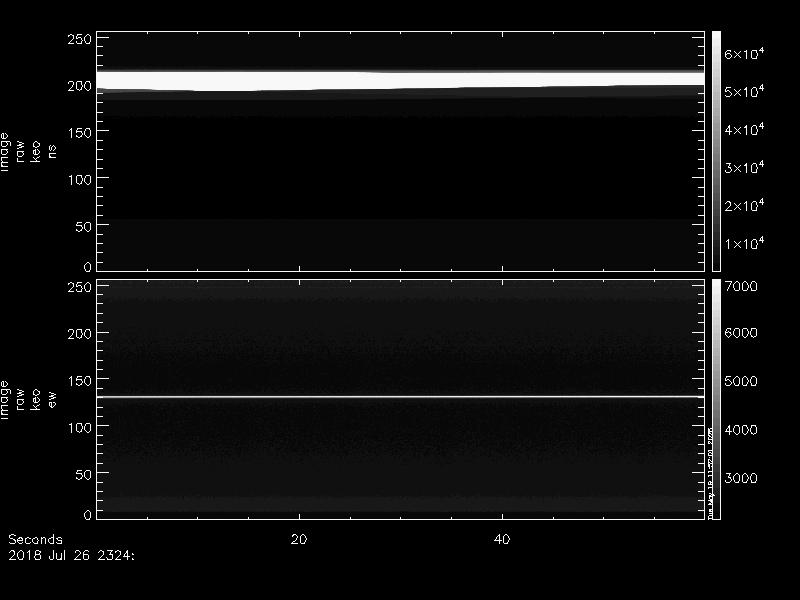Click the top keogram colorbar
800x600 pixels.
(716, 151)
